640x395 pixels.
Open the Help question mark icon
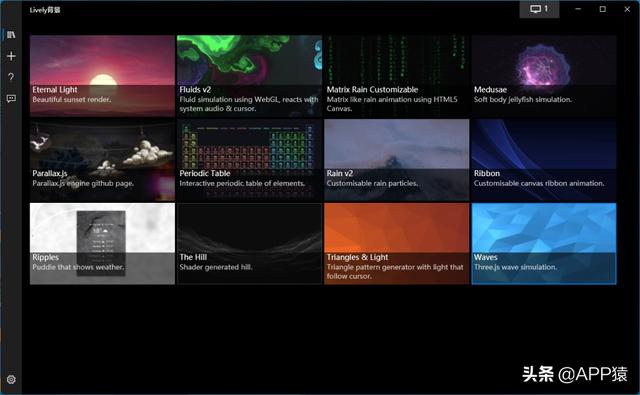pos(11,77)
